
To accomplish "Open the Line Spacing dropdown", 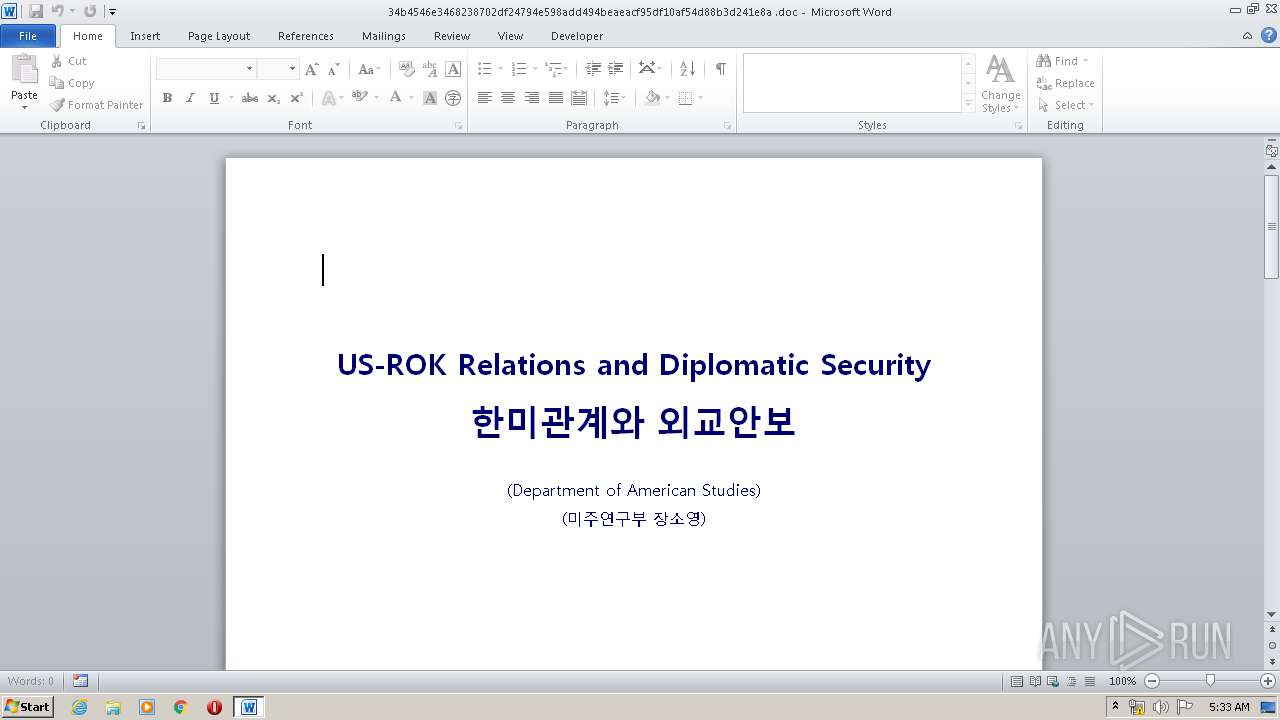I will pyautogui.click(x=614, y=98).
